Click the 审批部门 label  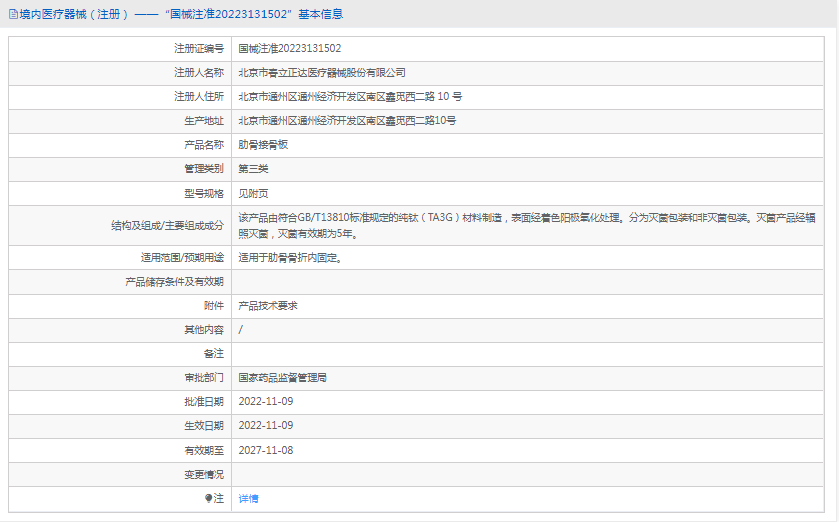[x=204, y=378]
